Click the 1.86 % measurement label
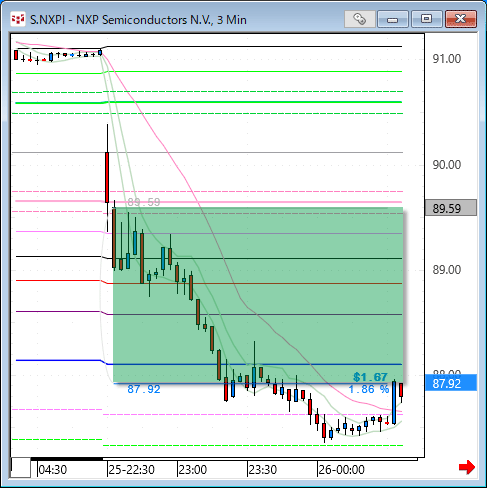The height and width of the screenshot is (488, 487). coord(369,389)
